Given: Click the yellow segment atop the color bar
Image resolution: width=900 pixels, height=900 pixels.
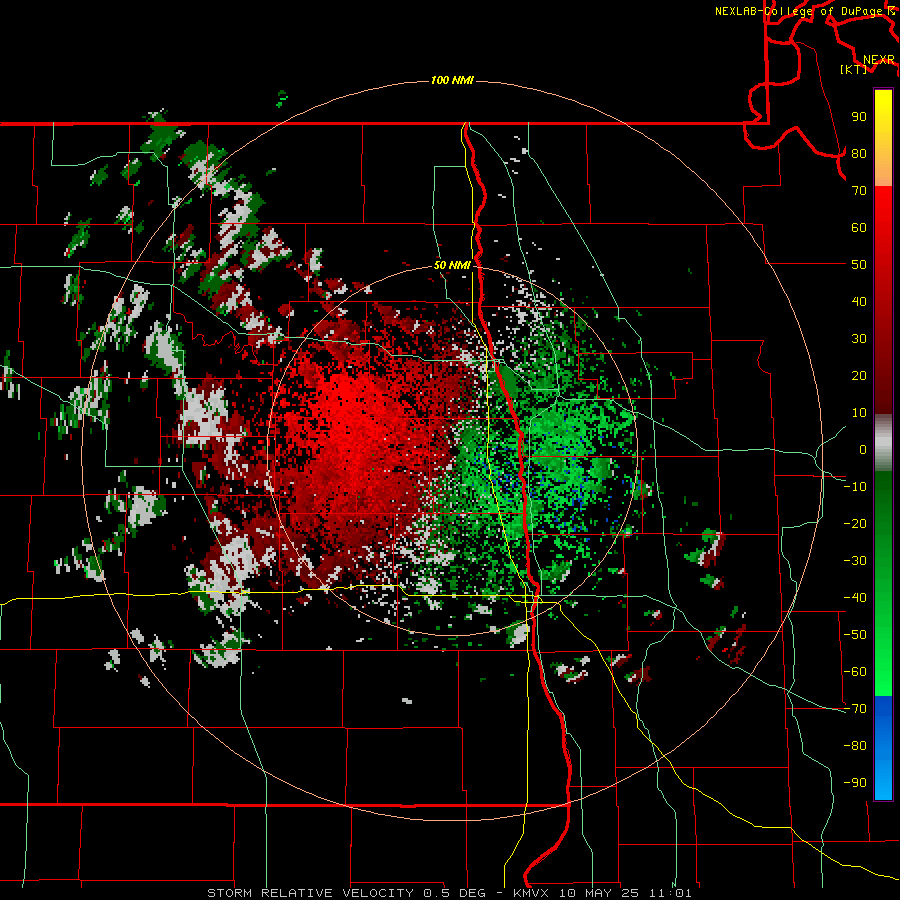Looking at the screenshot, I should [x=883, y=138].
